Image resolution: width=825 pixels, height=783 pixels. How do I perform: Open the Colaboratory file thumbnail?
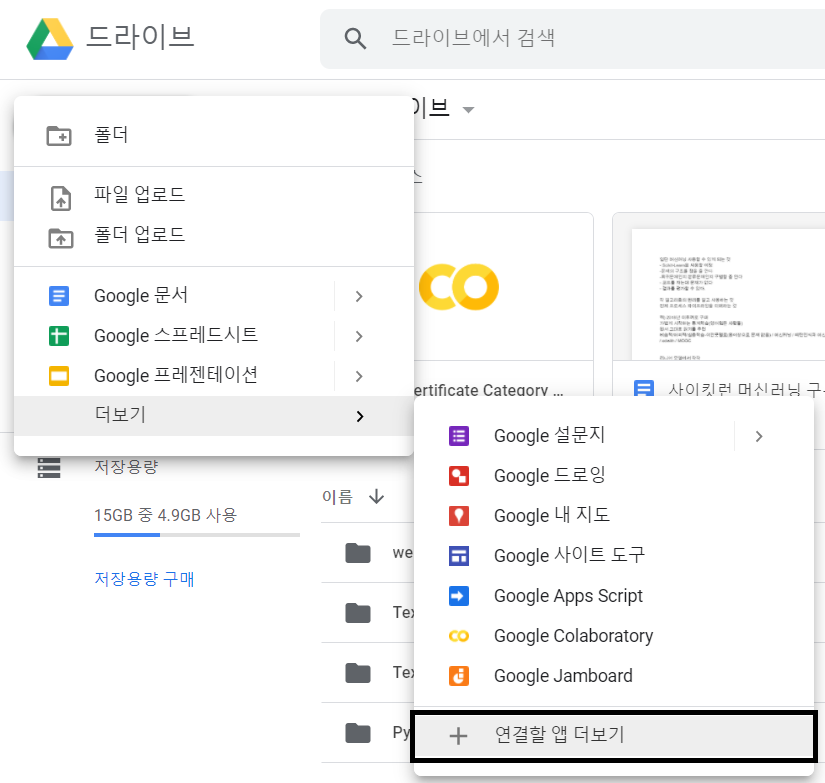coord(504,287)
